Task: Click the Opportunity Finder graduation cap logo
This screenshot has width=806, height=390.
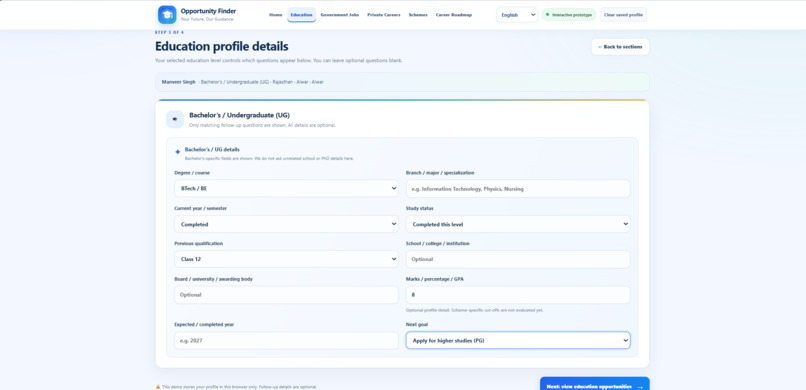Action: (167, 14)
